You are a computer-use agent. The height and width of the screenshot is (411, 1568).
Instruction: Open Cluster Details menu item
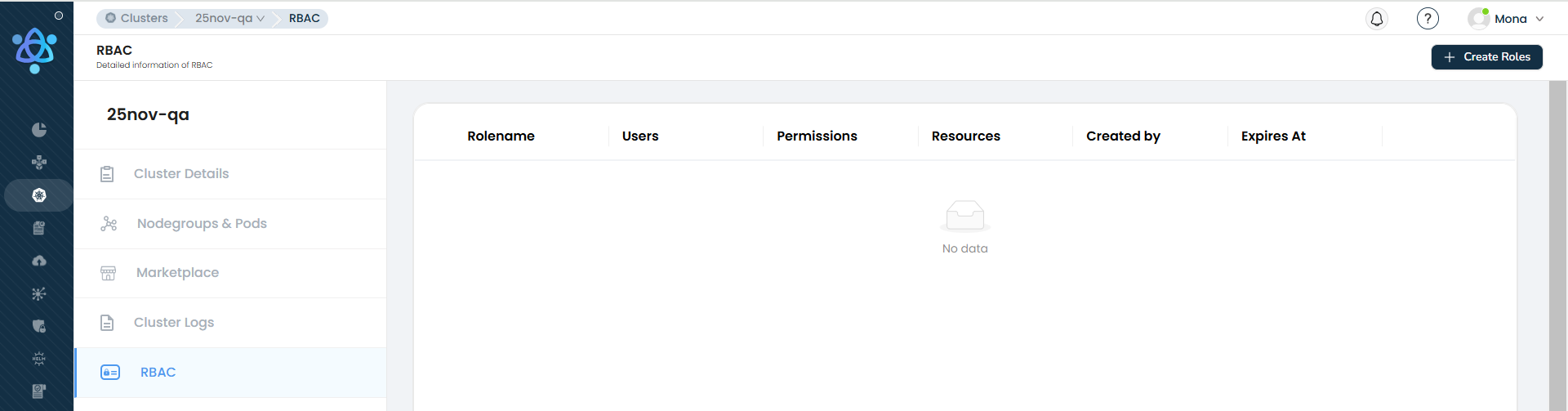click(230, 174)
